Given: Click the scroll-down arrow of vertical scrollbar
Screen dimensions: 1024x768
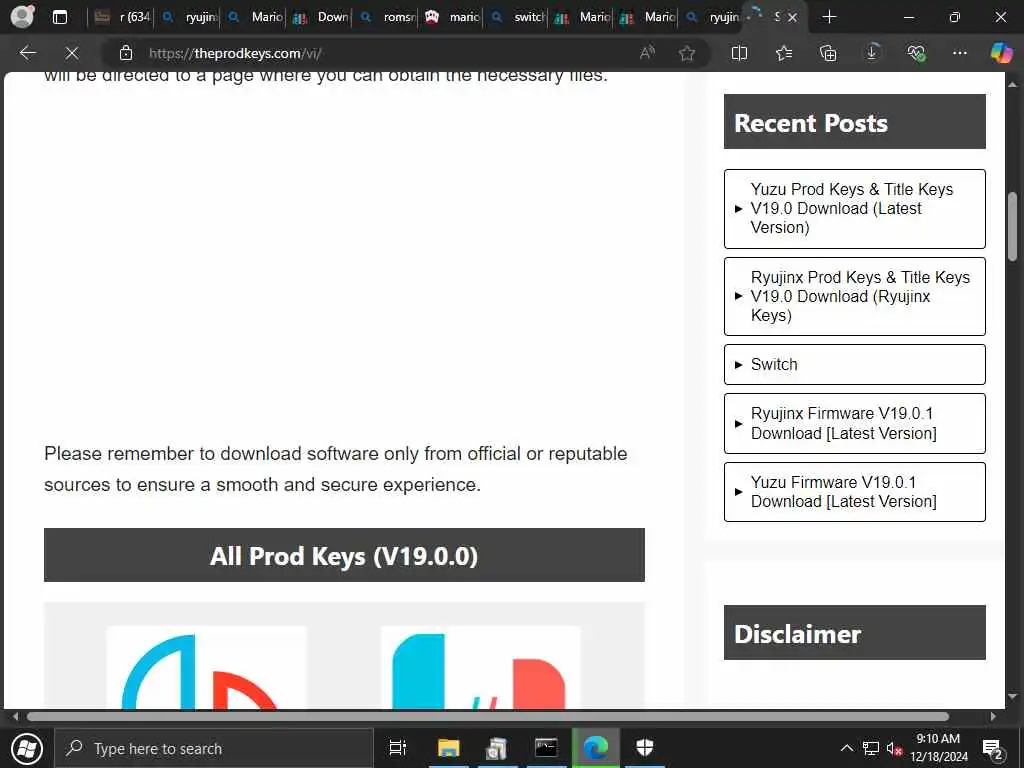Looking at the screenshot, I should tap(1013, 697).
